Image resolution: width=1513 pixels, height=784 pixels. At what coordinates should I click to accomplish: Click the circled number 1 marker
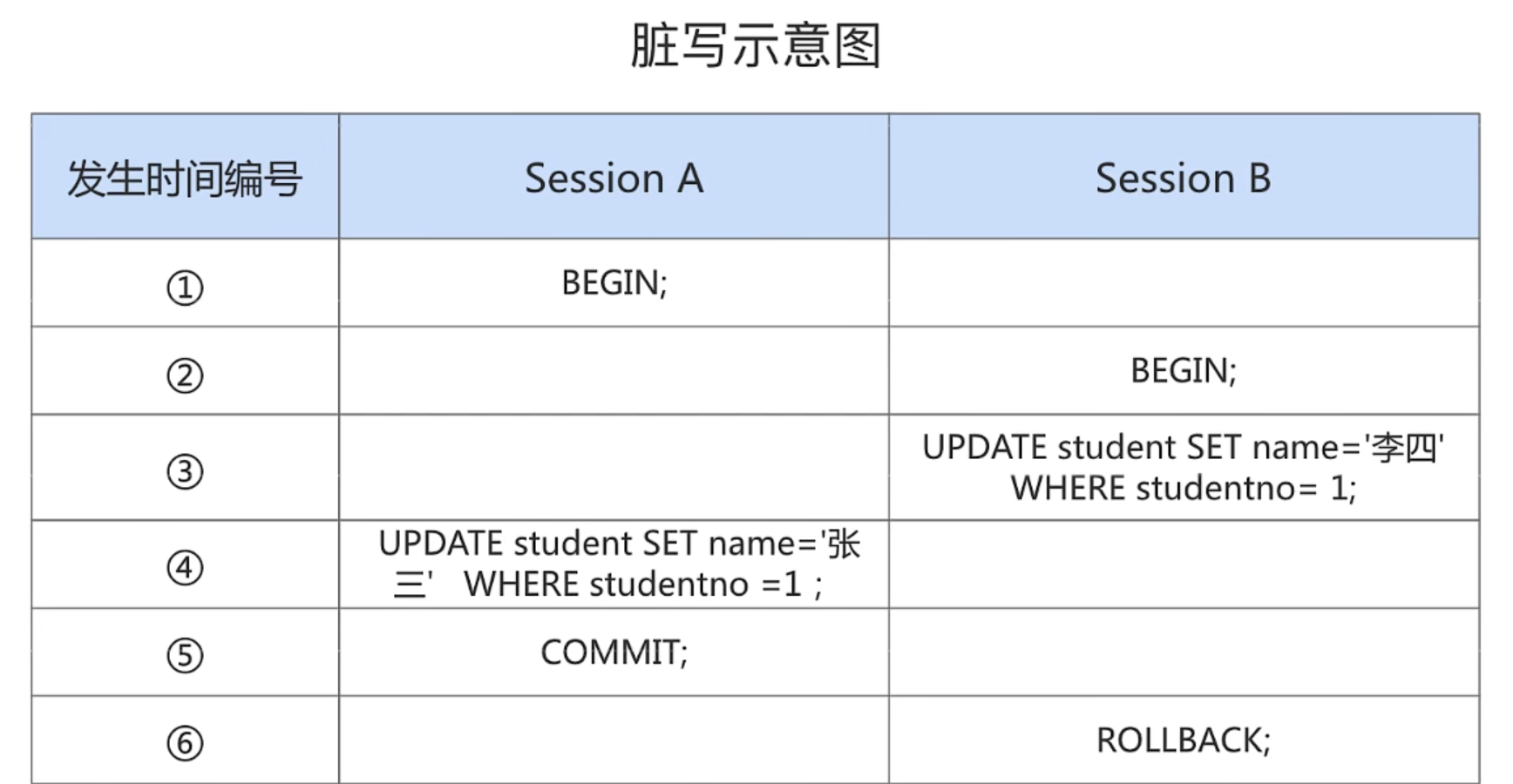(185, 287)
